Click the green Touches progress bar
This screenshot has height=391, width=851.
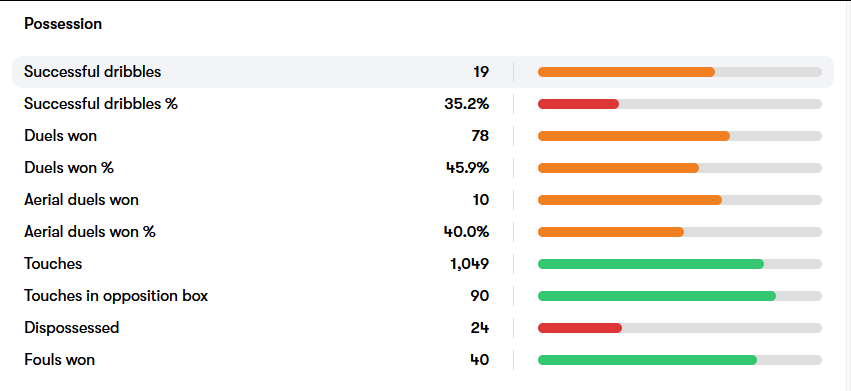pyautogui.click(x=651, y=264)
